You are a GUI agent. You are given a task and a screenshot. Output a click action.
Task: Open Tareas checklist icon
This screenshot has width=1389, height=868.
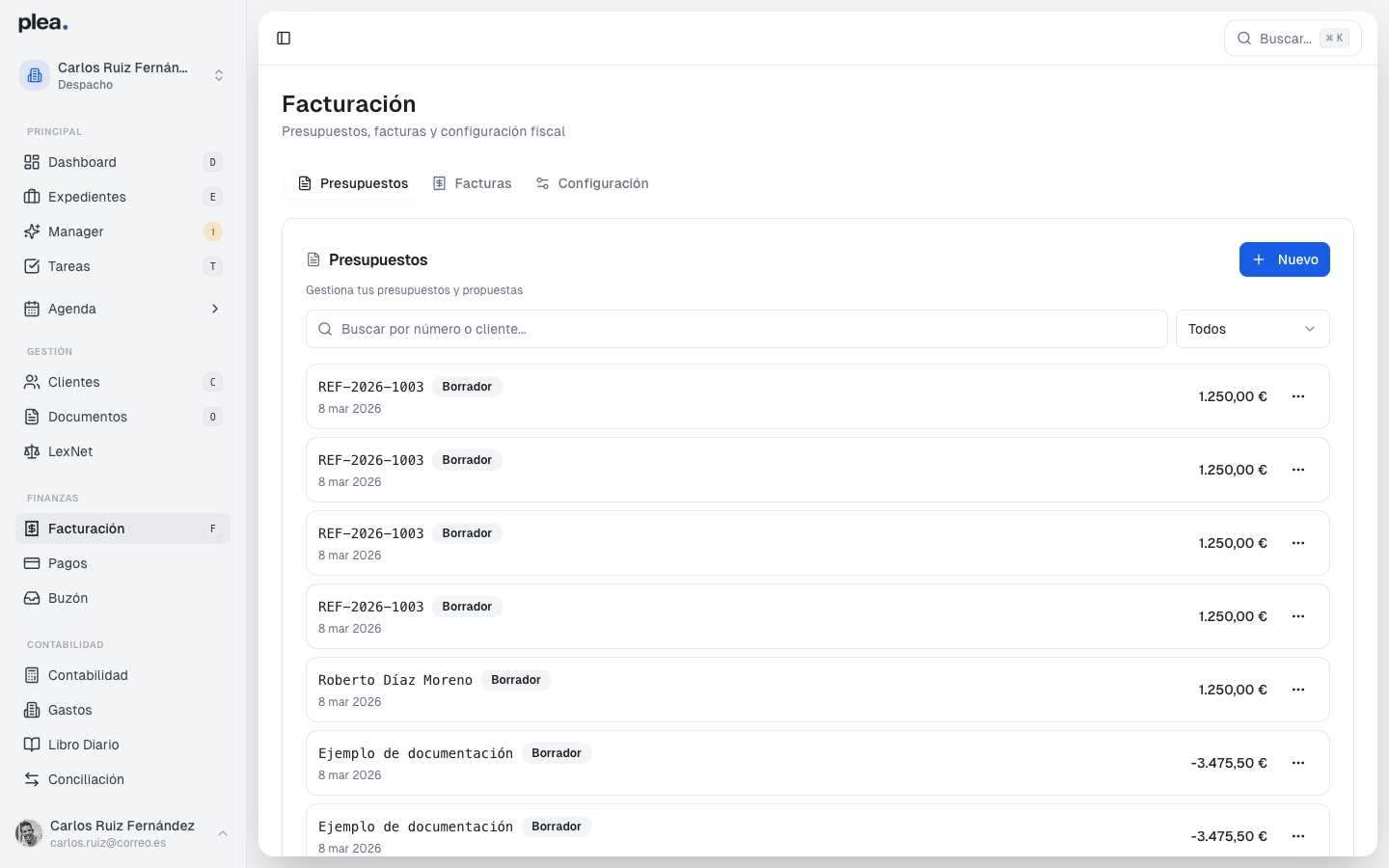click(32, 266)
